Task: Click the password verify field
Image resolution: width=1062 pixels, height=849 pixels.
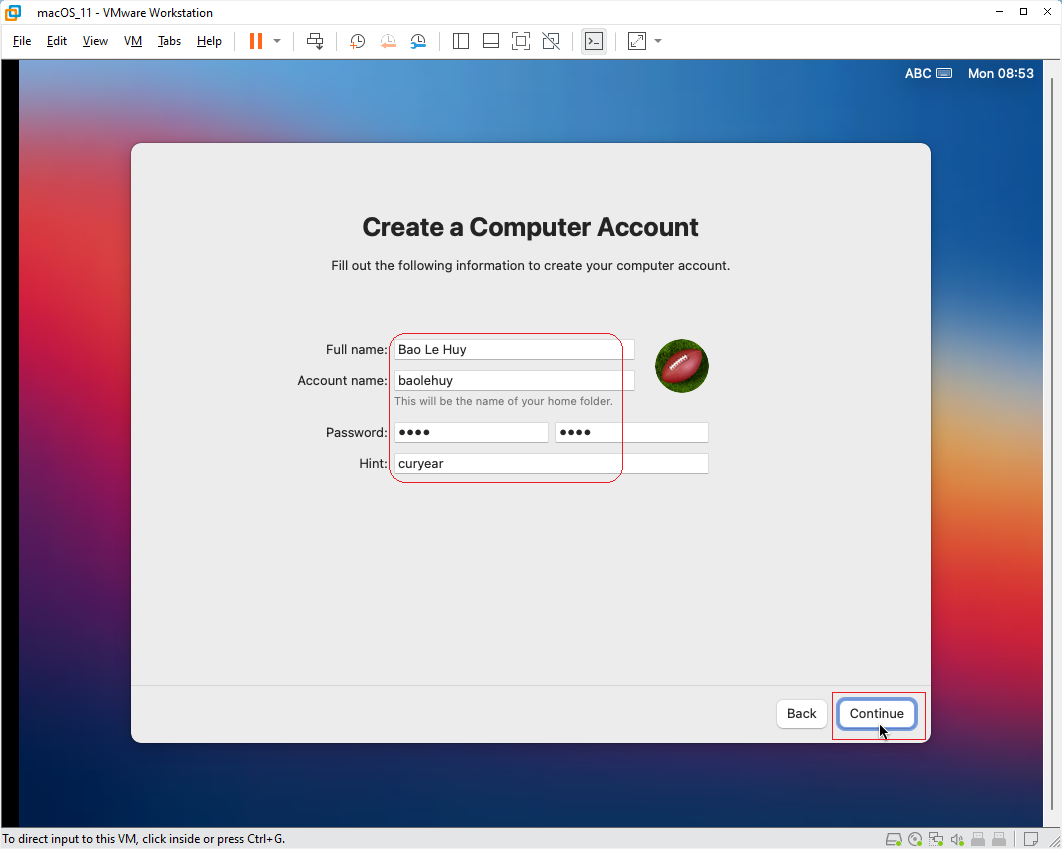Action: (632, 432)
